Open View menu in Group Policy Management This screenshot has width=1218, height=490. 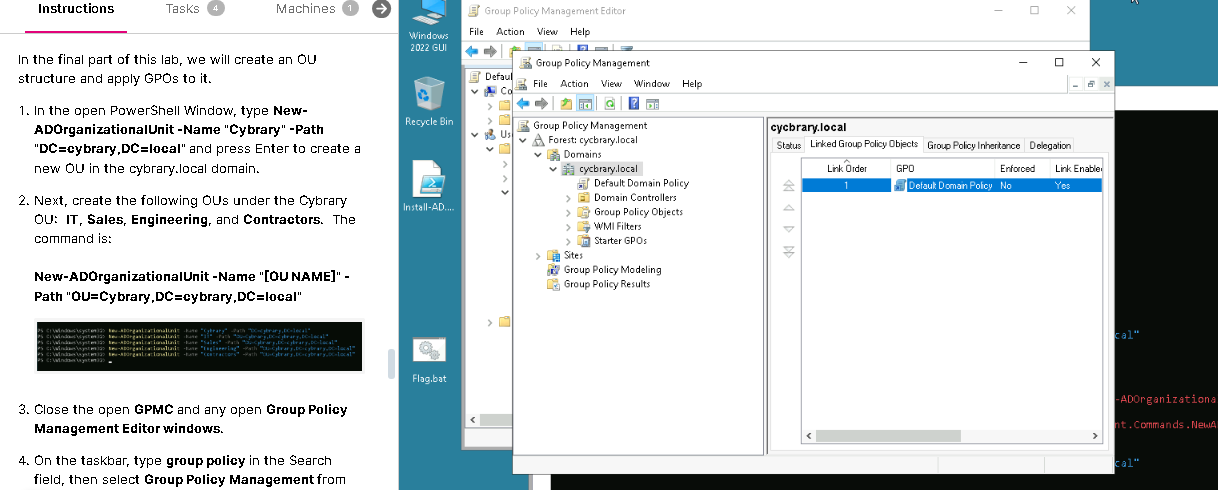coord(611,84)
